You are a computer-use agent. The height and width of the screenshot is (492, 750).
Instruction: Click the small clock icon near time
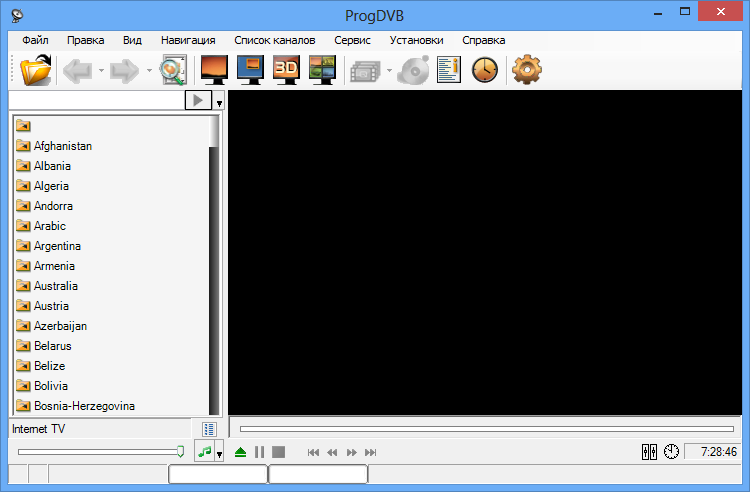click(x=671, y=452)
